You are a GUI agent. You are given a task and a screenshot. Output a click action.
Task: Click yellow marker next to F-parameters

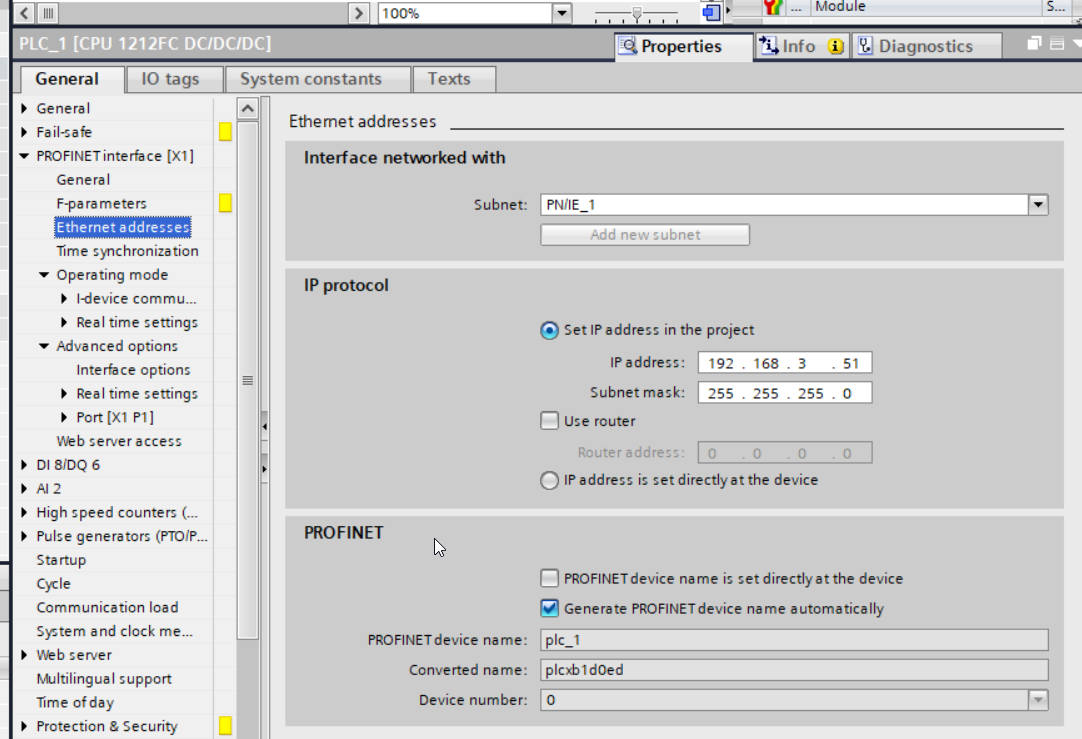click(x=225, y=203)
